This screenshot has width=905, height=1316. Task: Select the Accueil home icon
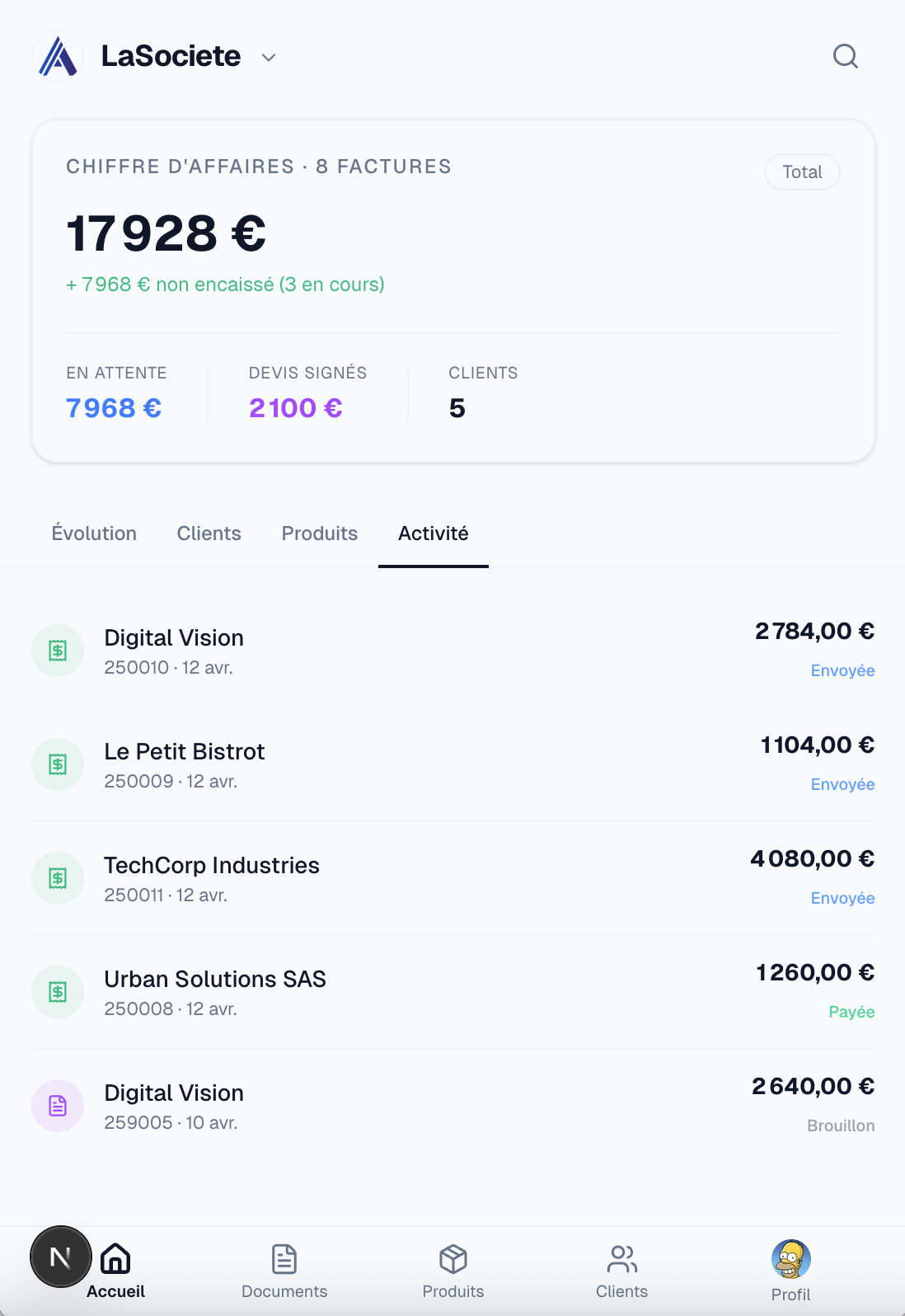(115, 1259)
